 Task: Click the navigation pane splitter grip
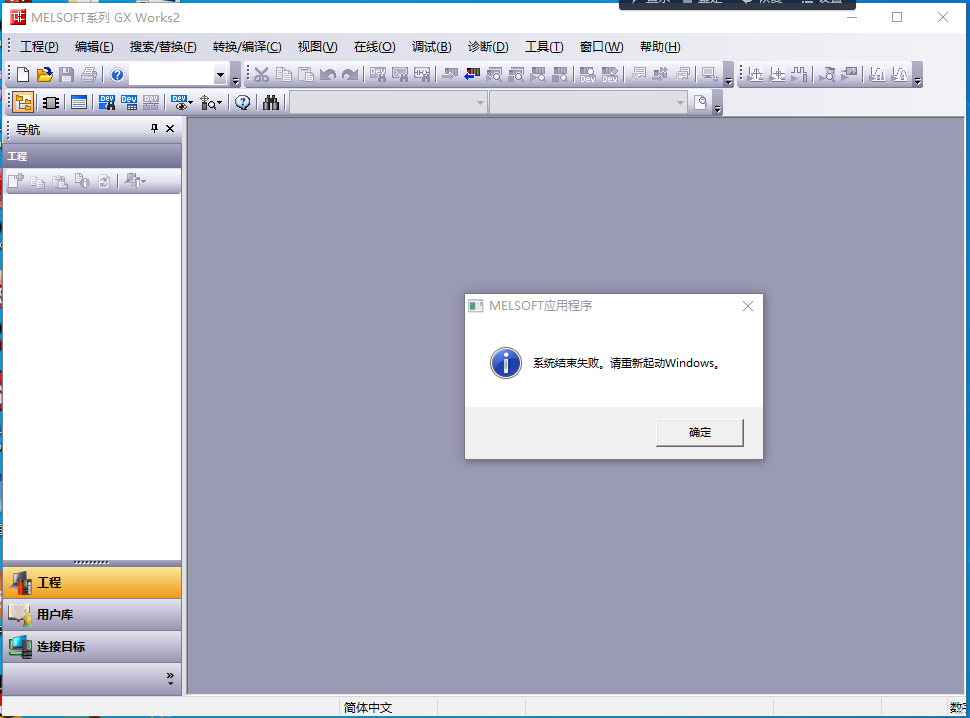tap(92, 563)
